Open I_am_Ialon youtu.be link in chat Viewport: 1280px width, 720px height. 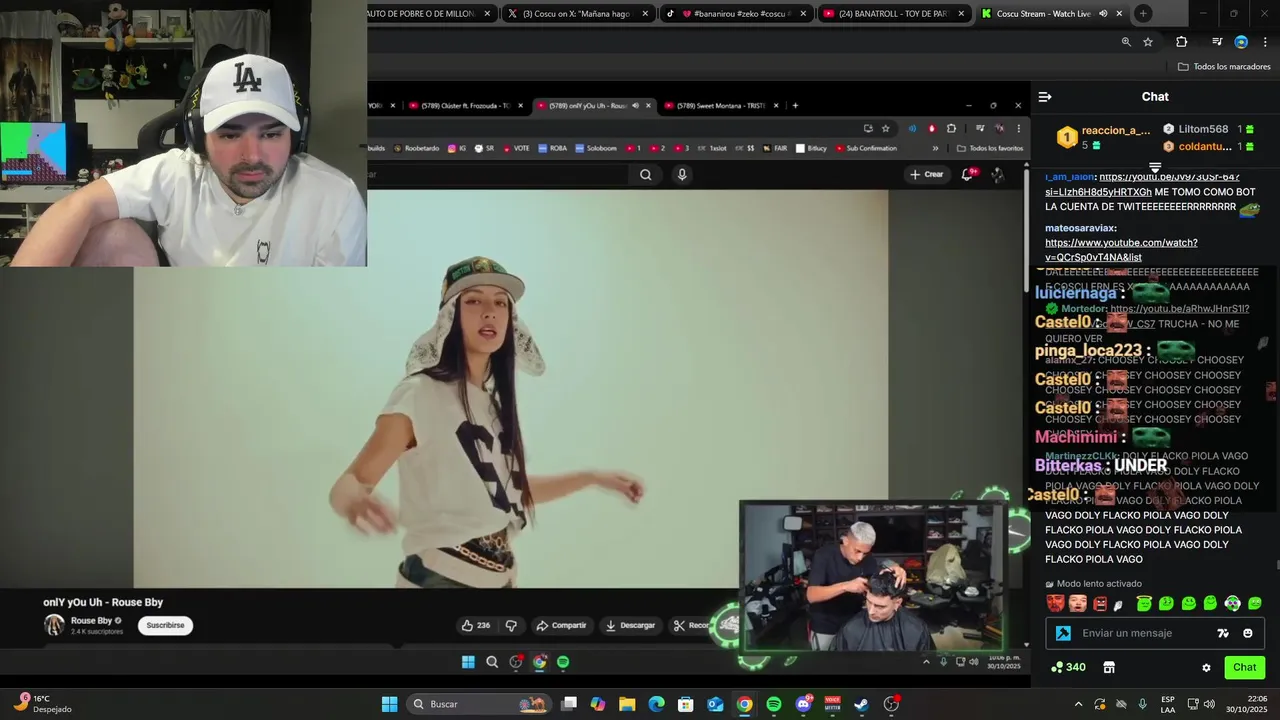pyautogui.click(x=1142, y=184)
